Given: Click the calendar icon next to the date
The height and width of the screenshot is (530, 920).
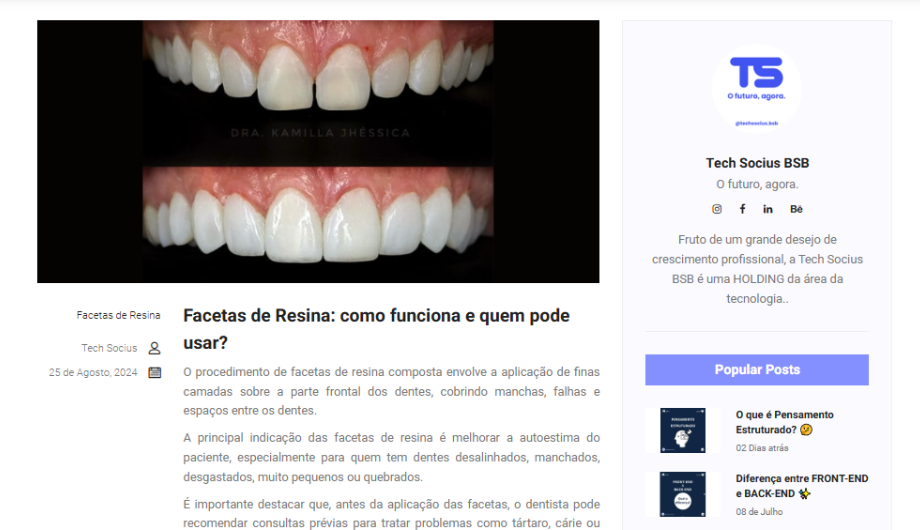Looking at the screenshot, I should coord(155,373).
